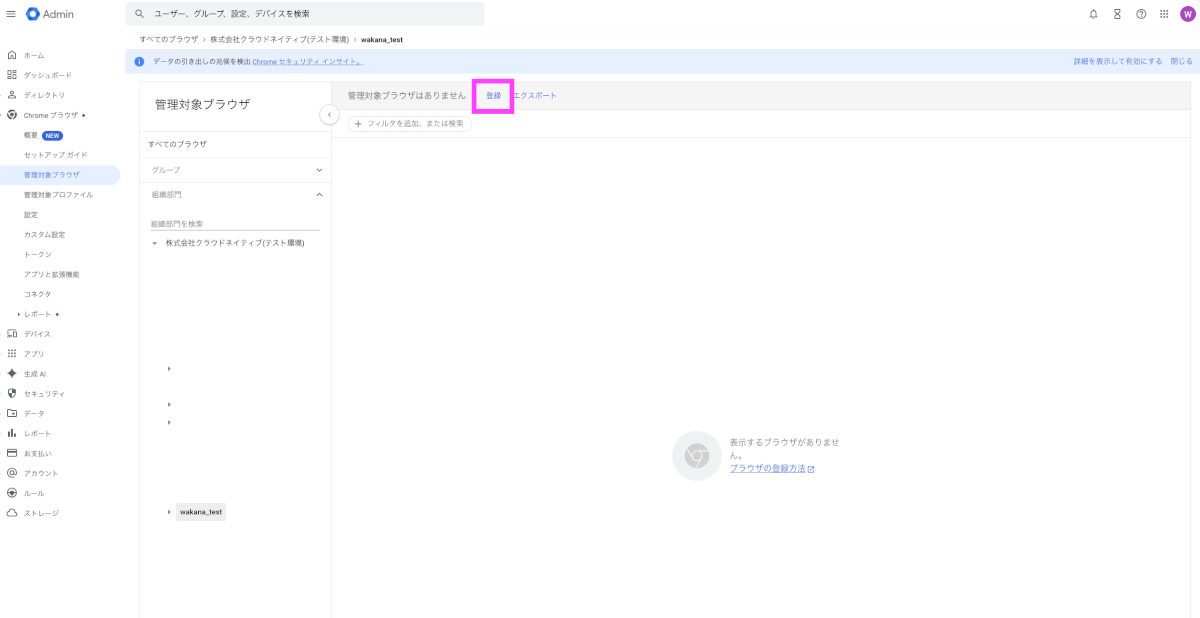Open the Google apps grid
This screenshot has width=1200, height=618.
1165,14
